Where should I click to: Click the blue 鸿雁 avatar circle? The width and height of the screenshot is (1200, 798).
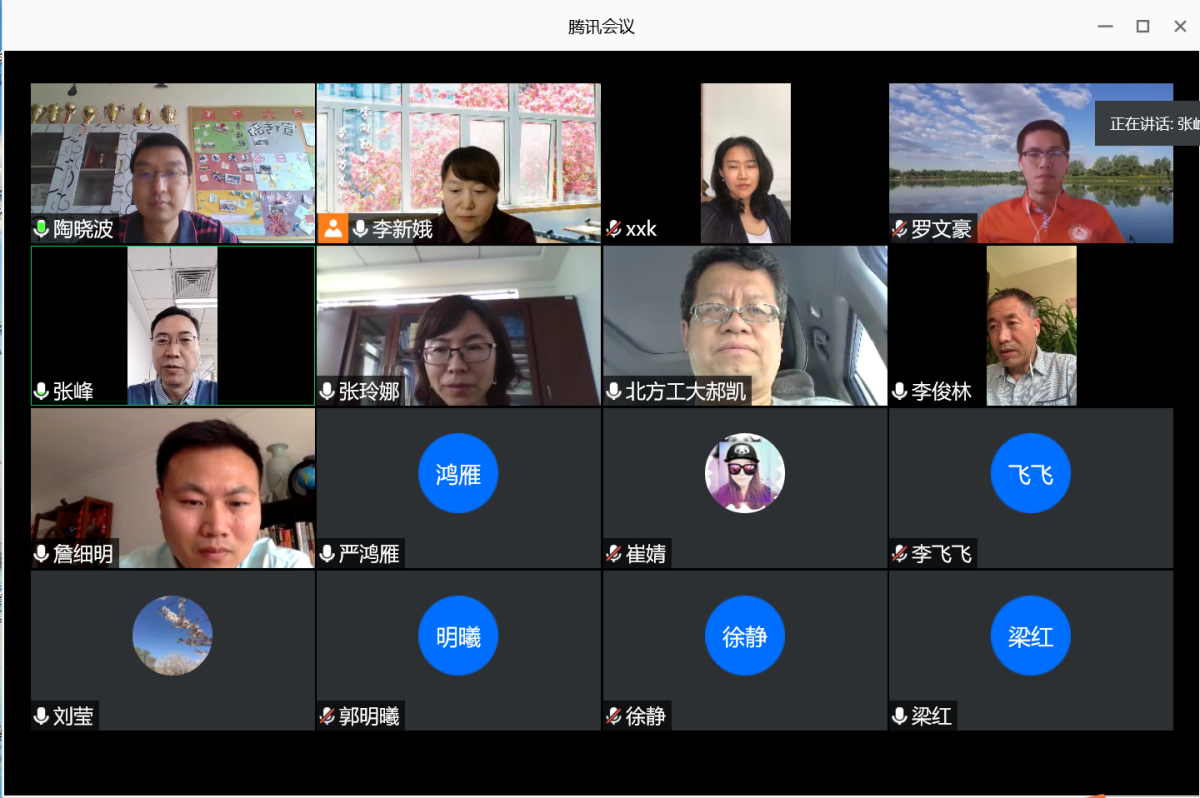coord(458,473)
